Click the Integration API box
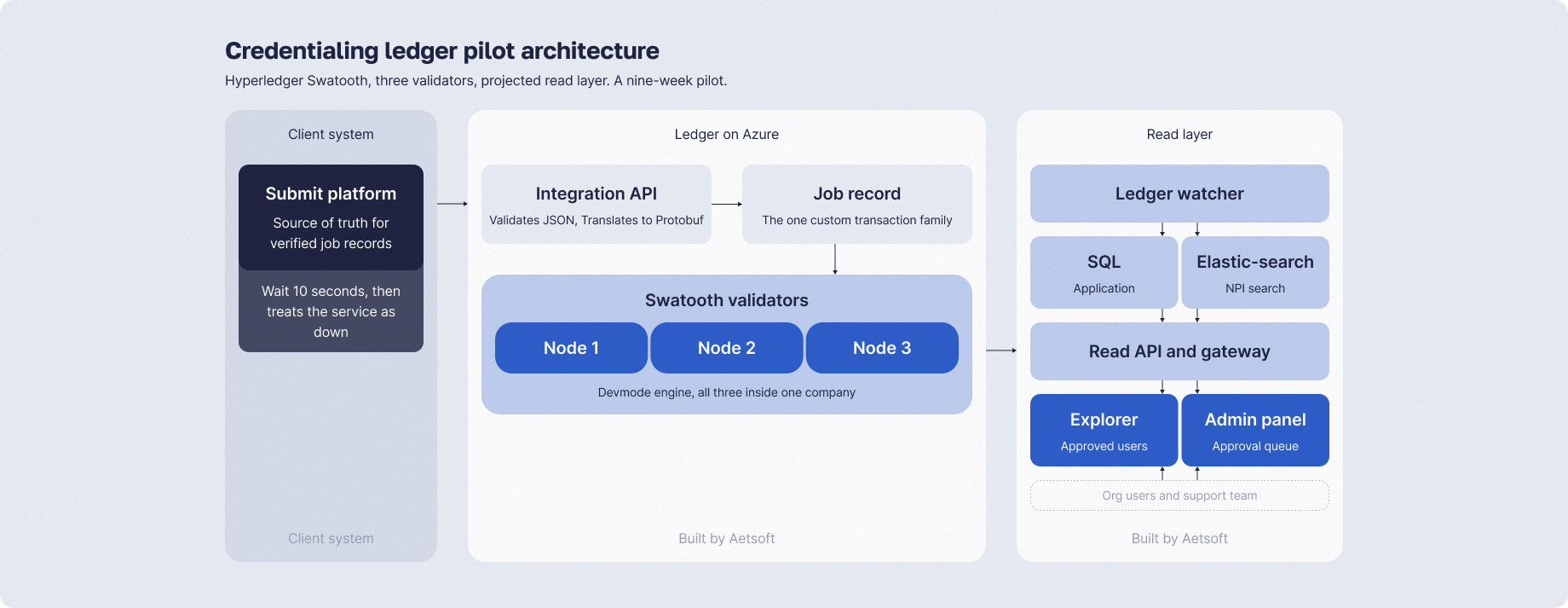Screen dimensions: 1568x608 coord(597,205)
